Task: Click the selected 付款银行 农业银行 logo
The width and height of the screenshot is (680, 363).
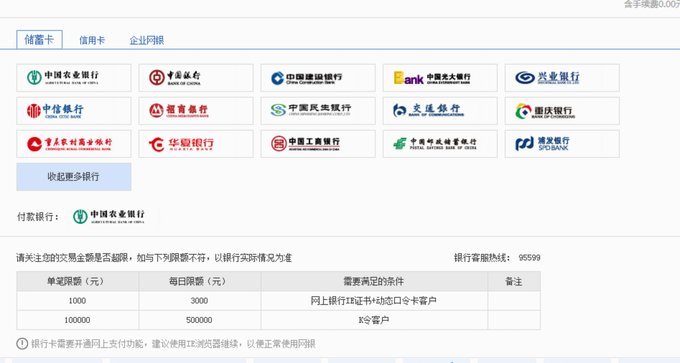Action: pyautogui.click(x=109, y=216)
